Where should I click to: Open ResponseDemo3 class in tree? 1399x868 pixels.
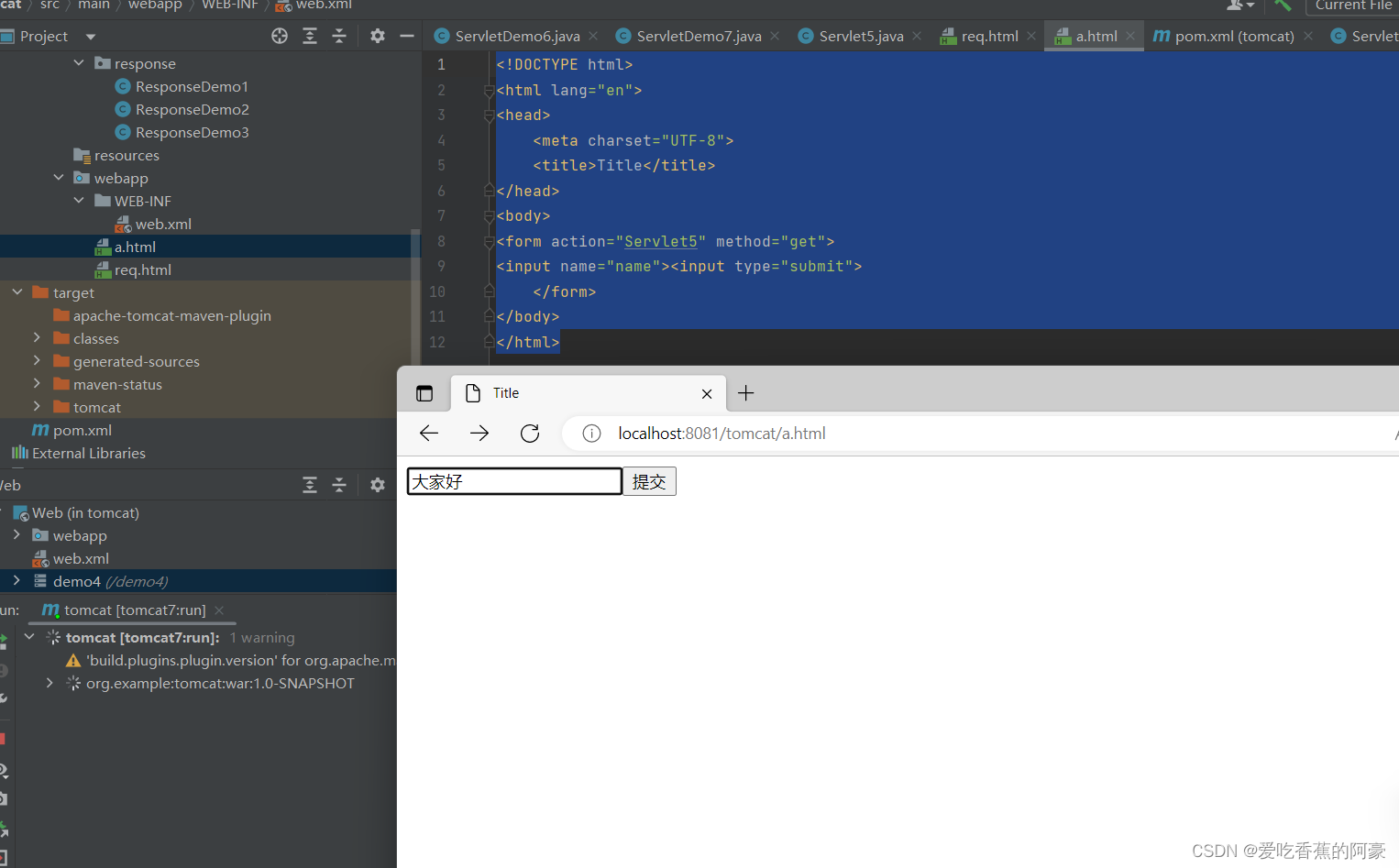point(192,132)
